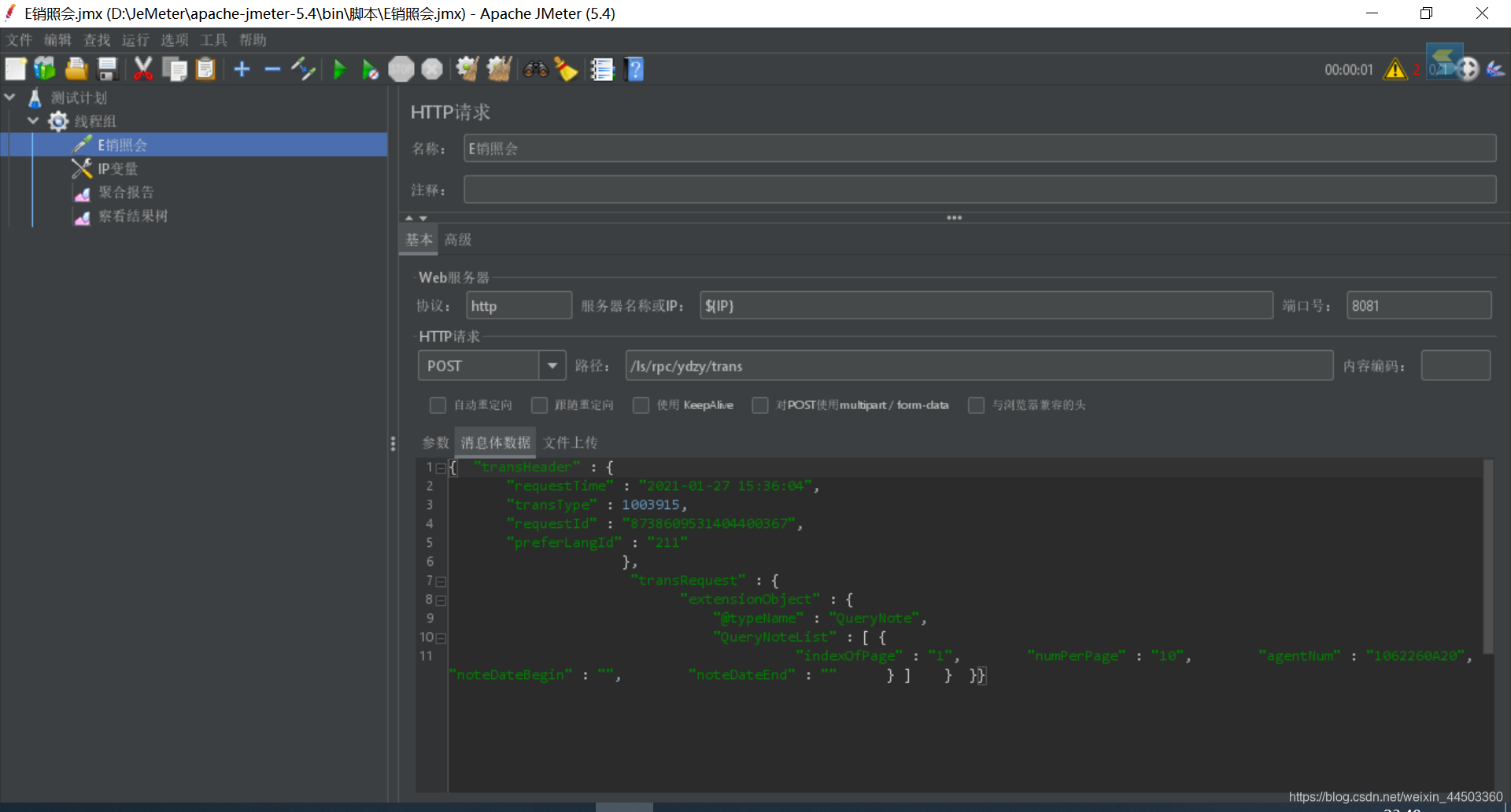The width and height of the screenshot is (1511, 812).
Task: Open the 运行 menu
Action: click(x=135, y=40)
